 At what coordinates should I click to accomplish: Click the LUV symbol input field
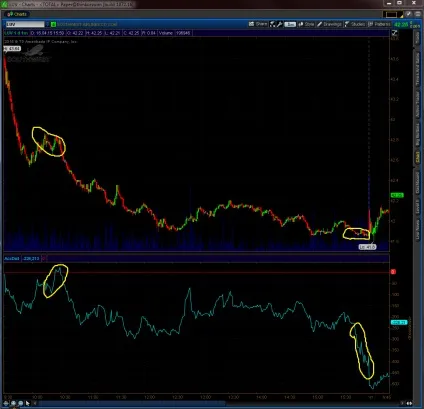25,24
